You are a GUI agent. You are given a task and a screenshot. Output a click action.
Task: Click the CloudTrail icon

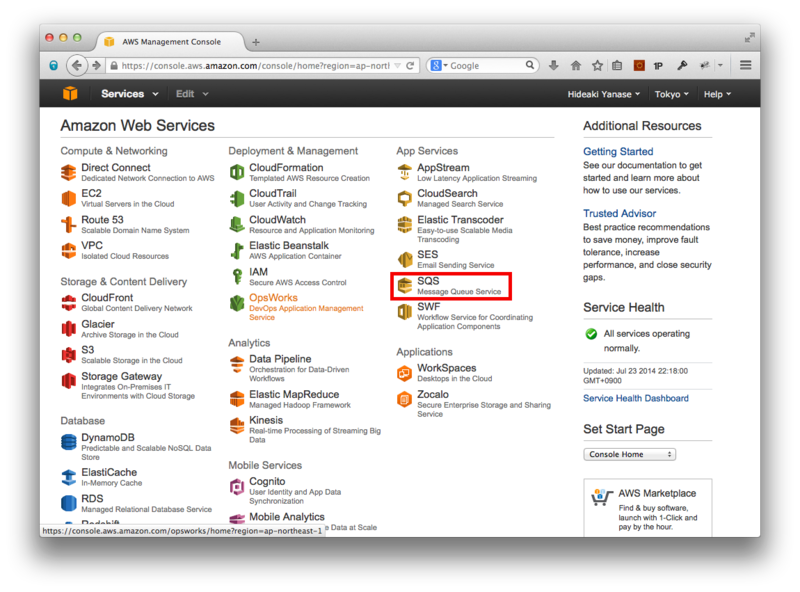[237, 198]
